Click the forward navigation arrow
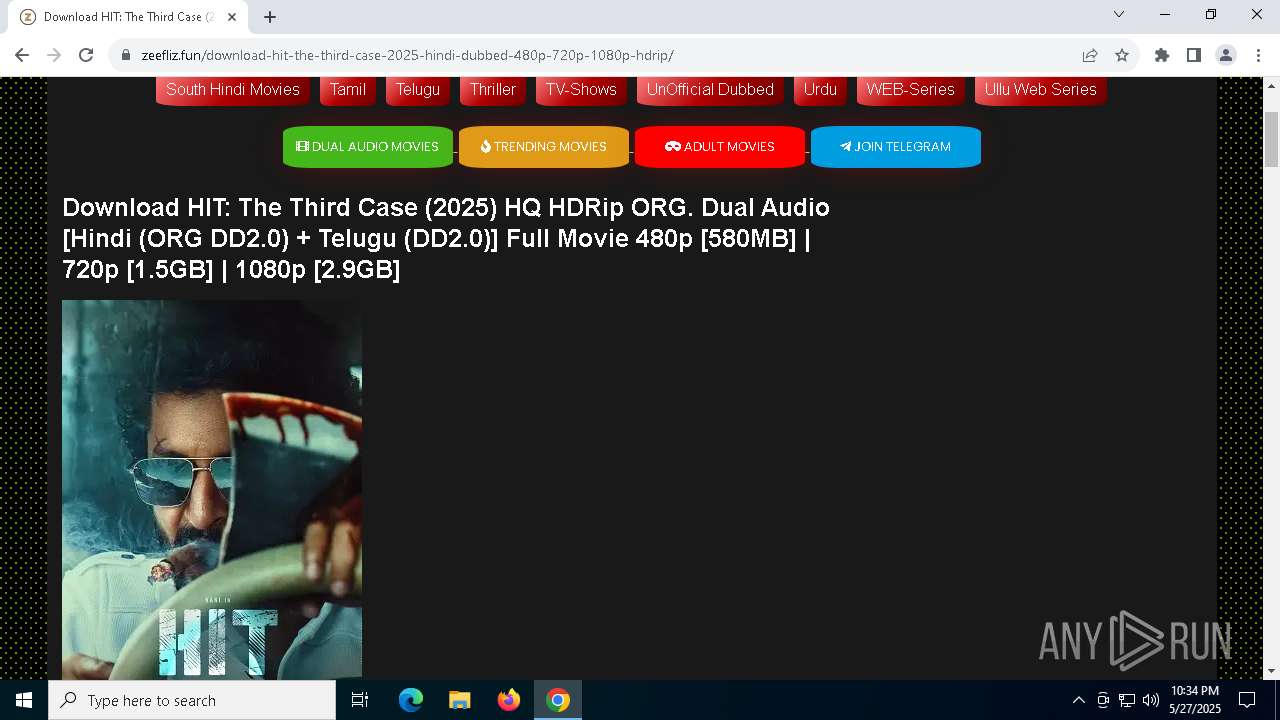The height and width of the screenshot is (720, 1280). 54,55
